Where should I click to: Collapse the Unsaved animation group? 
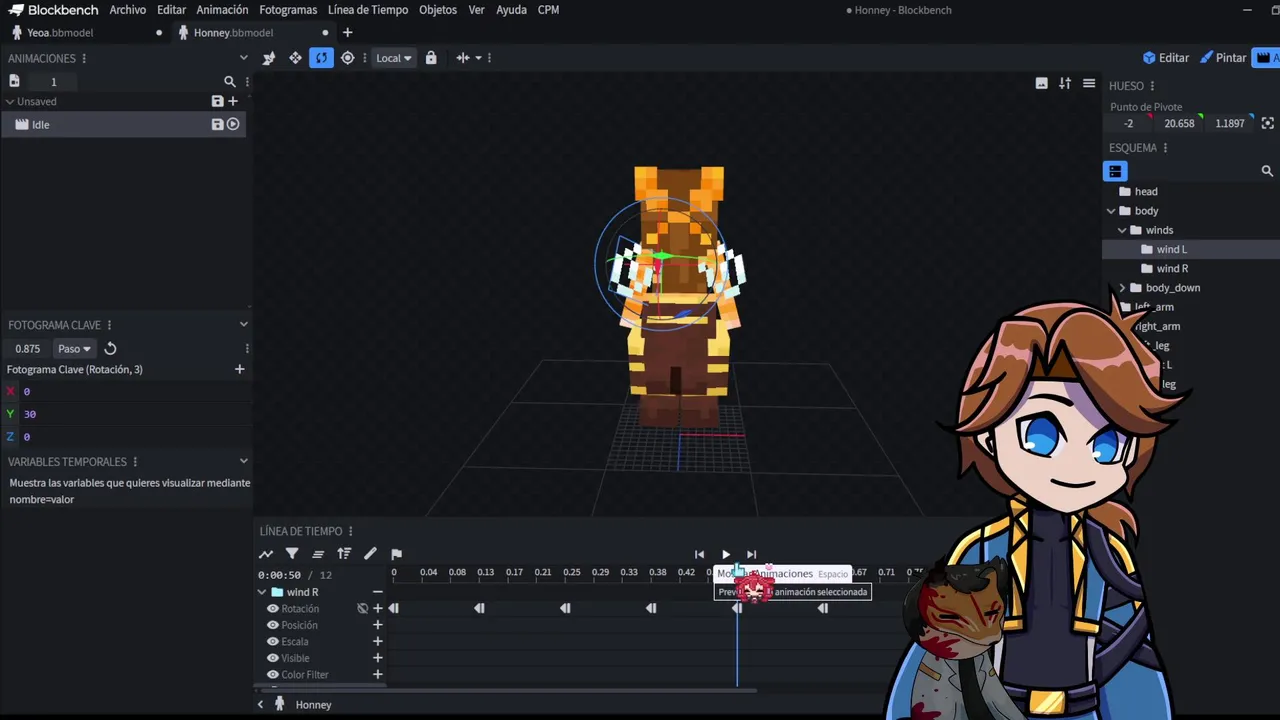(x=10, y=101)
